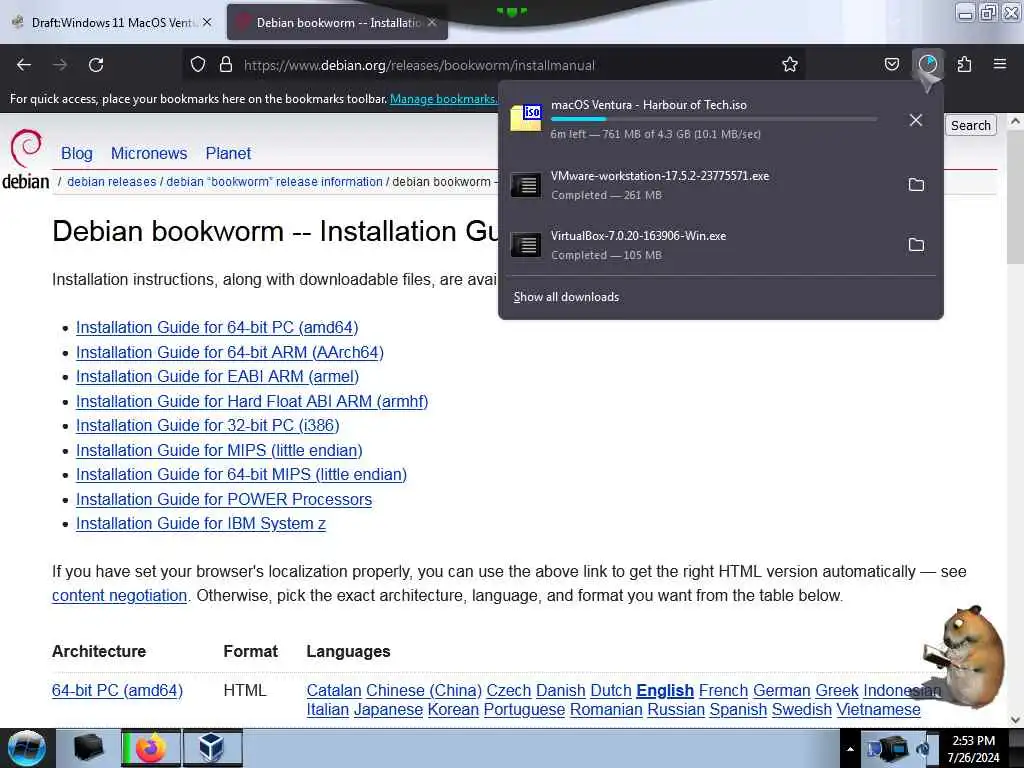Open the Windows Start orb
Screen dimensions: 1024x768
click(x=26, y=748)
